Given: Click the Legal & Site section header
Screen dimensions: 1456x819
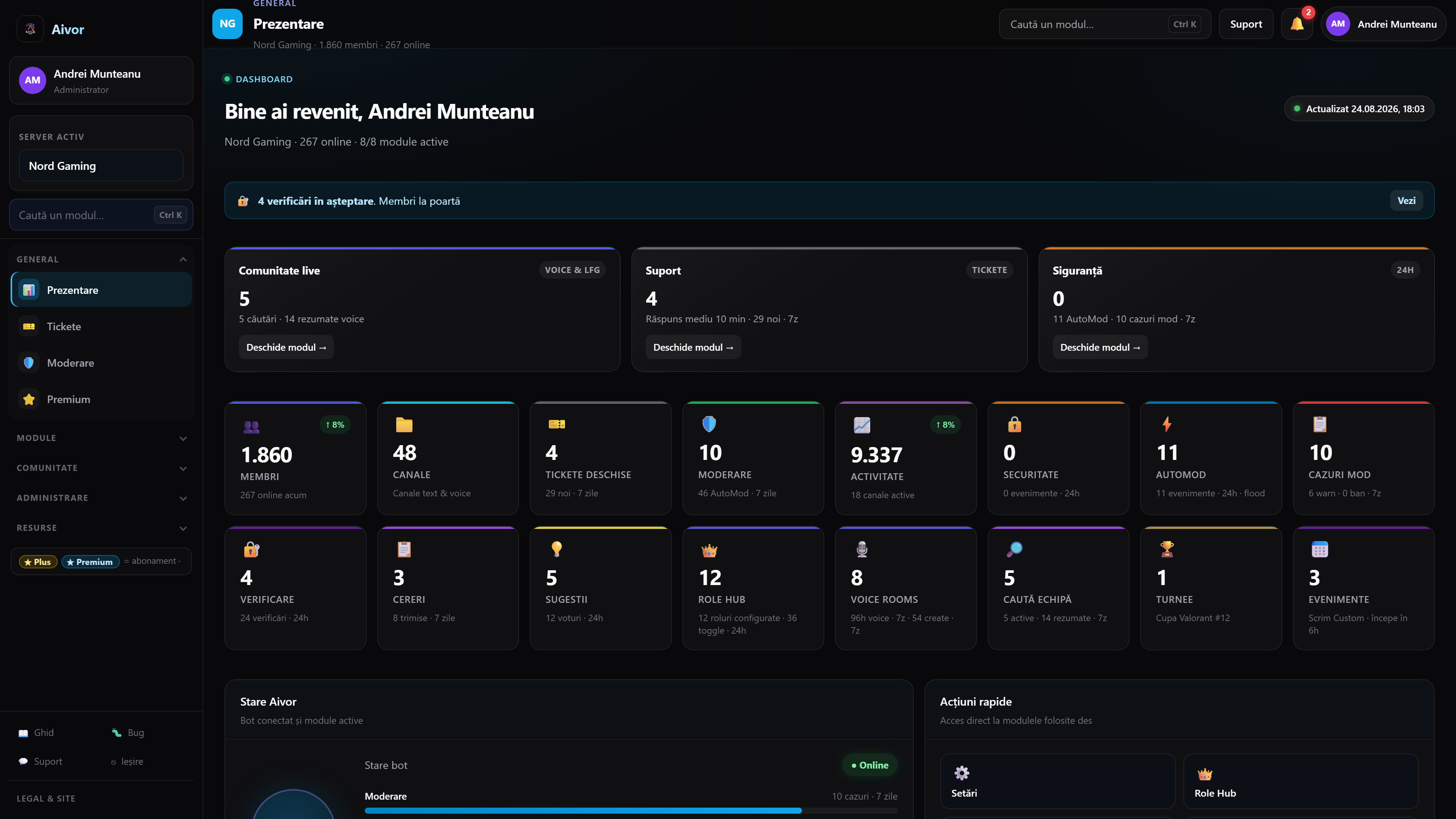Looking at the screenshot, I should tap(46, 799).
